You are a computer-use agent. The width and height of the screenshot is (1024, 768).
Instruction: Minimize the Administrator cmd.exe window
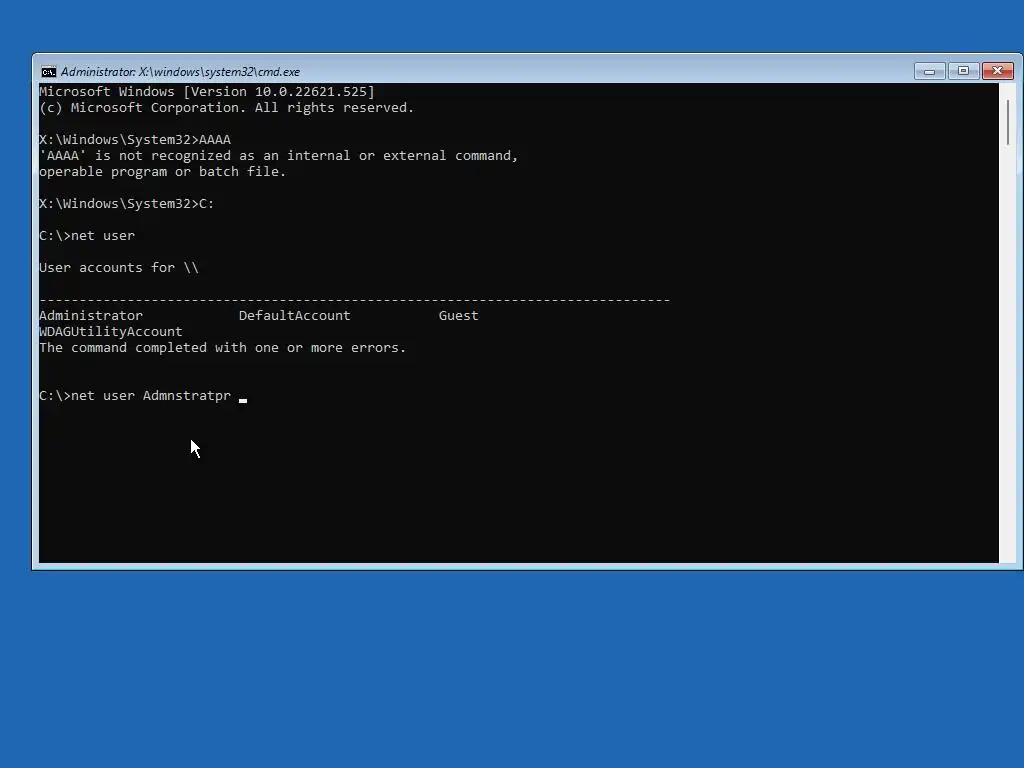coord(929,71)
